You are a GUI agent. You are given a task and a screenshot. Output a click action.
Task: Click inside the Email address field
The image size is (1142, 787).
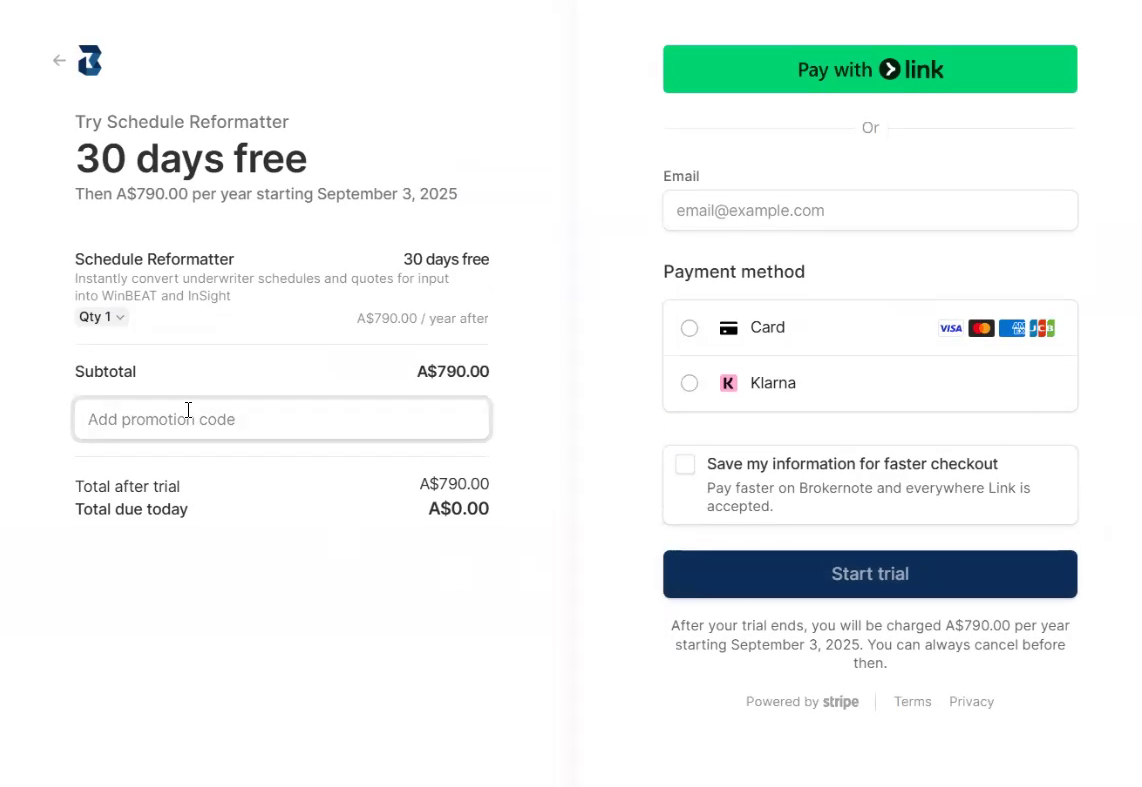(x=870, y=210)
